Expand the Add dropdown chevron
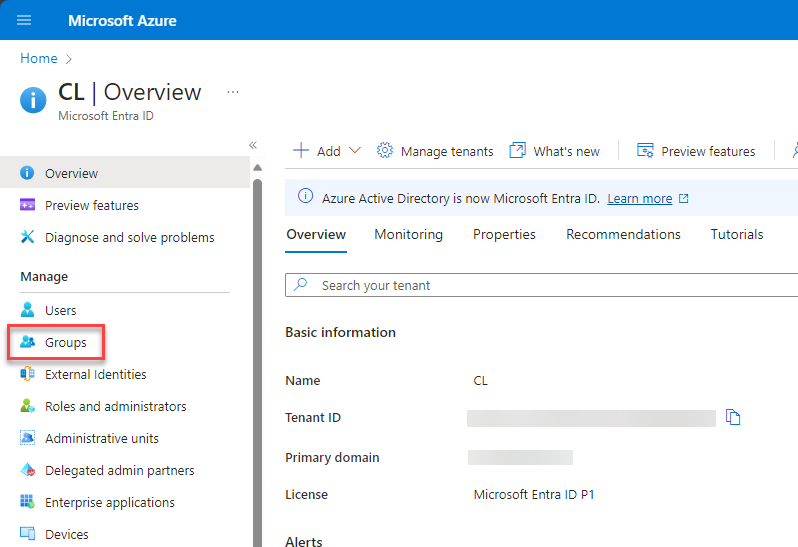798x547 pixels. [x=355, y=151]
